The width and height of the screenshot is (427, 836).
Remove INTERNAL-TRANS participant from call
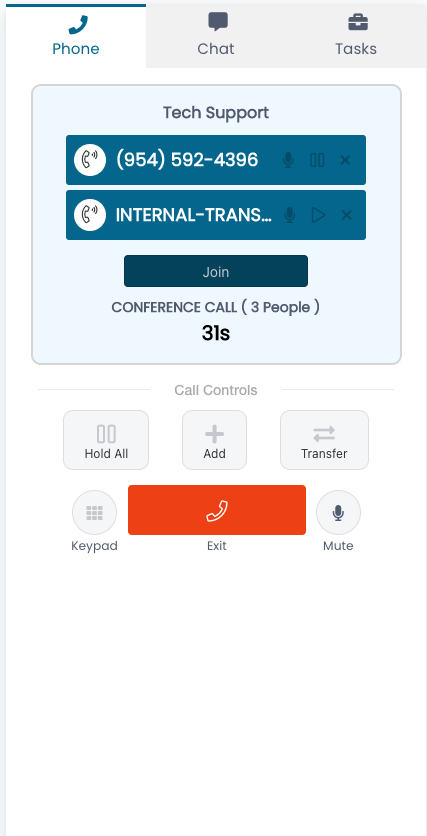(347, 215)
